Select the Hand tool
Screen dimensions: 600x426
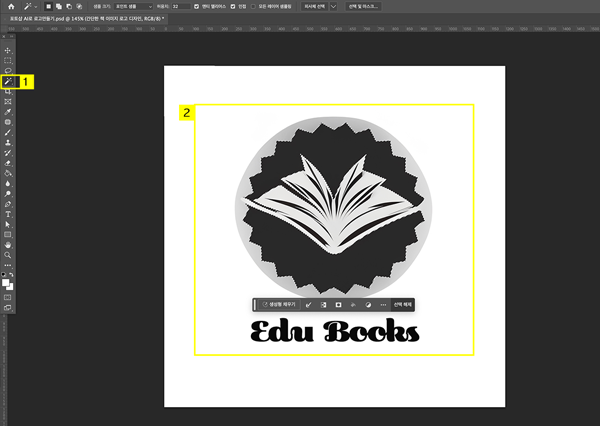pos(8,245)
